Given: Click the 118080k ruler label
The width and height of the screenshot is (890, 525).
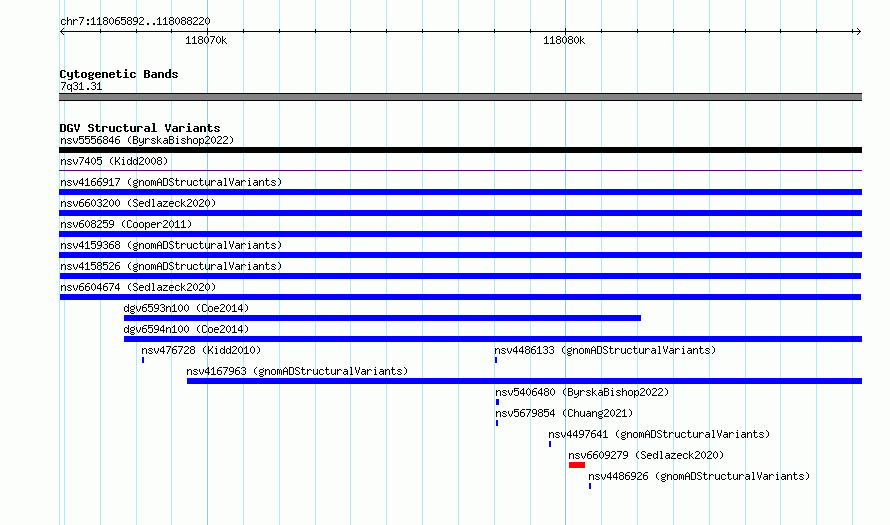Looking at the screenshot, I should coord(564,40).
